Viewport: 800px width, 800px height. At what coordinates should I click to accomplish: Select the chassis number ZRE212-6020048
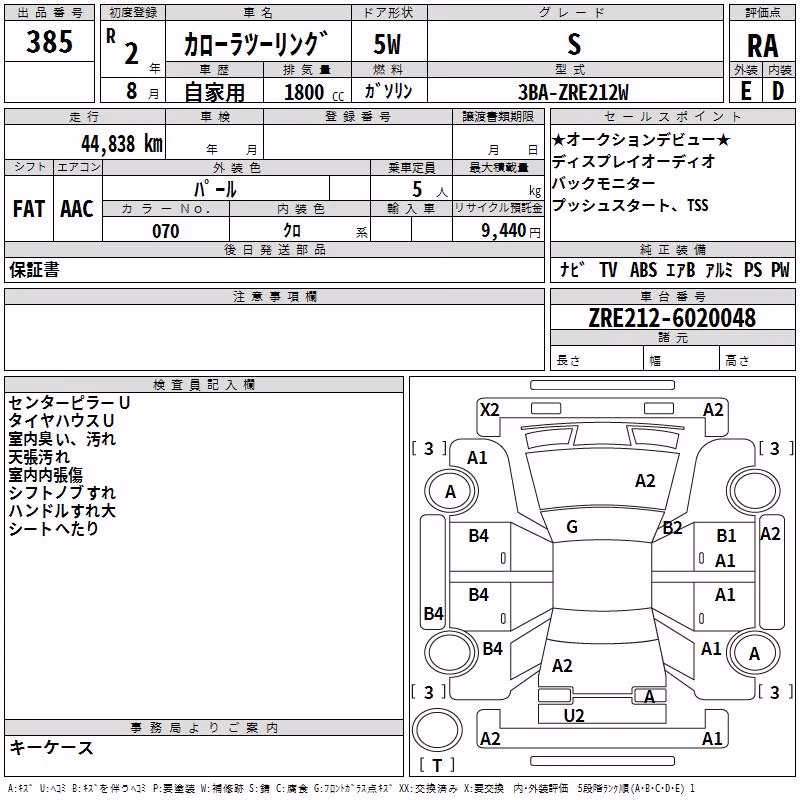pos(672,318)
